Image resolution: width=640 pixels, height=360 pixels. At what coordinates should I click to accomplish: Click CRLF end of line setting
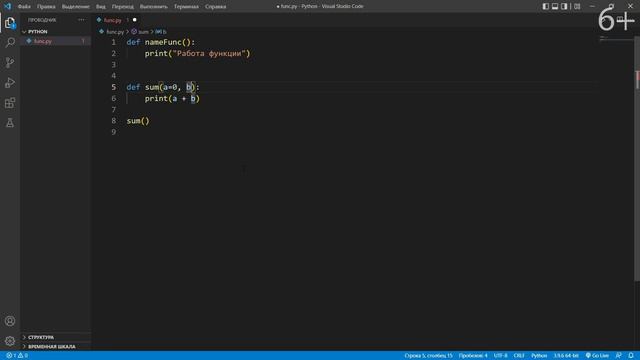[x=519, y=356]
